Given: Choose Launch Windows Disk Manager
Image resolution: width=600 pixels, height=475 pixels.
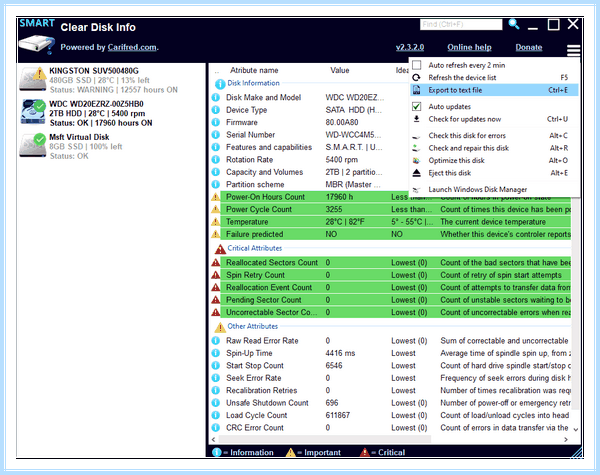Looking at the screenshot, I should pos(494,189).
